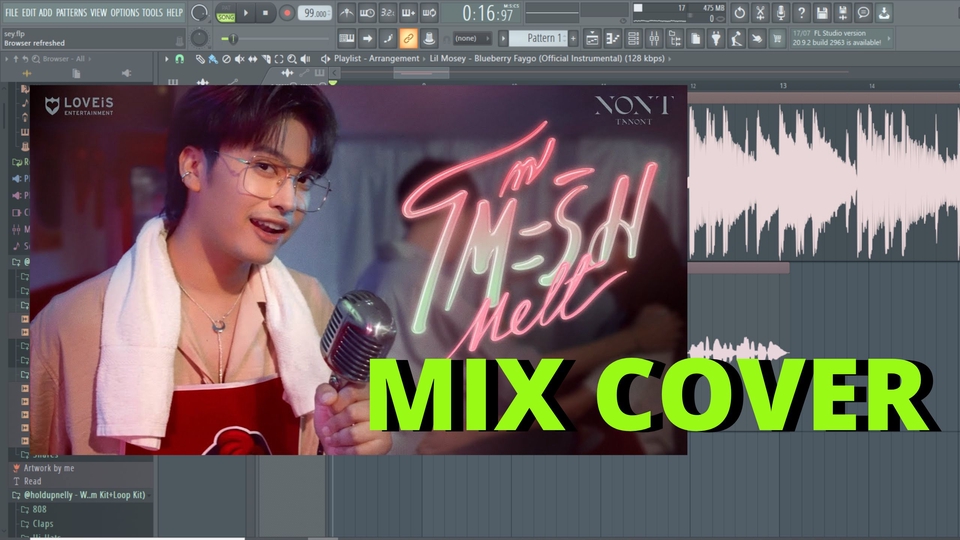This screenshot has height=540, width=960.
Task: Click the question mark help icon
Action: click(x=801, y=12)
